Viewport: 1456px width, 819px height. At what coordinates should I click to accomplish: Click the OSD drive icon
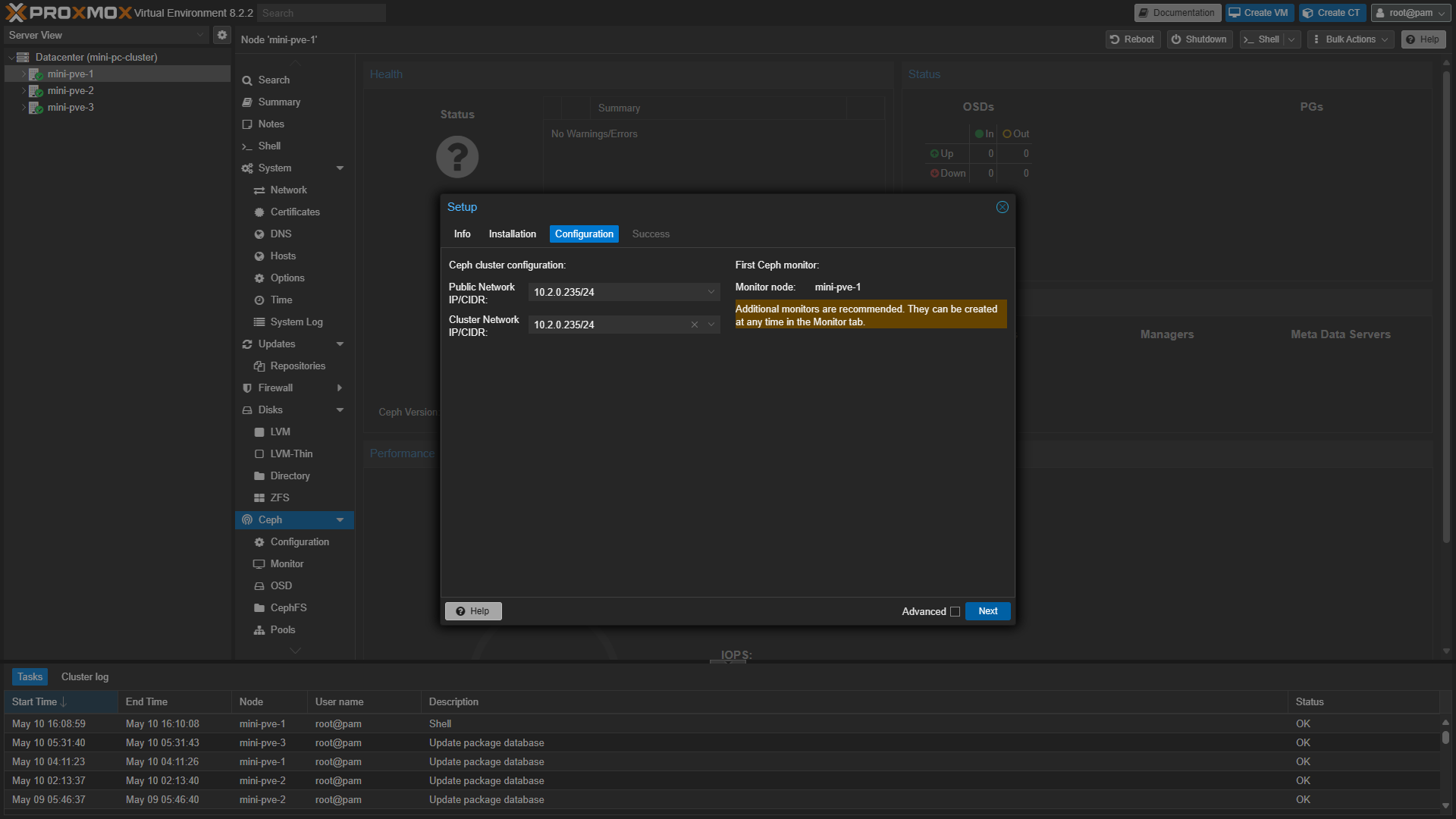click(259, 586)
